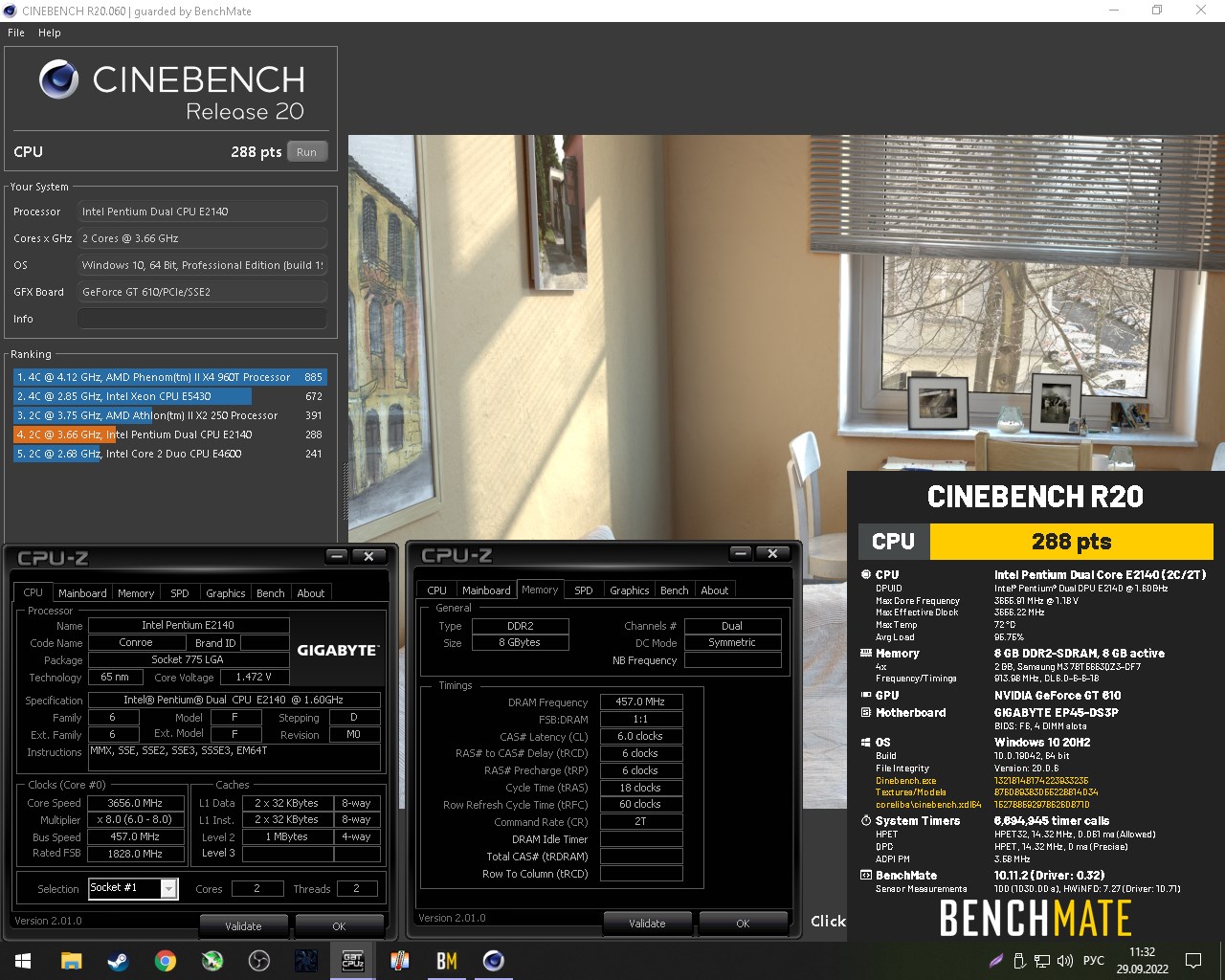Switch to Mainboard tab in left CPU-Z
Viewport: 1225px width, 980px height.
point(82,593)
